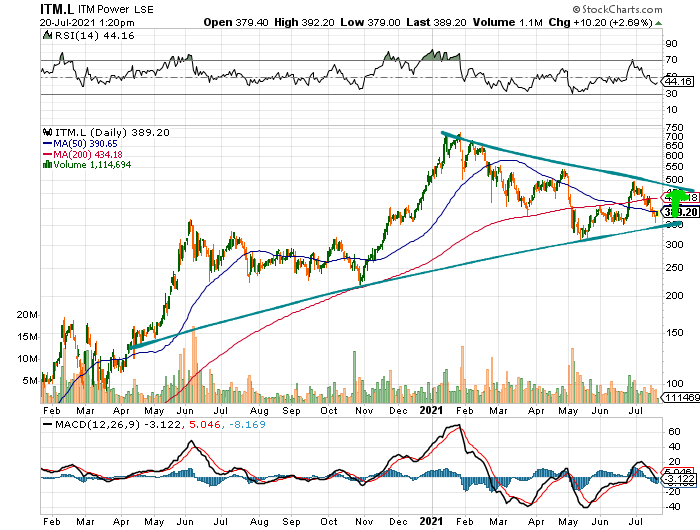Click the ITM.L (Daily) 389.20 legend
Viewport: 700px width, 530px height.
(112, 133)
